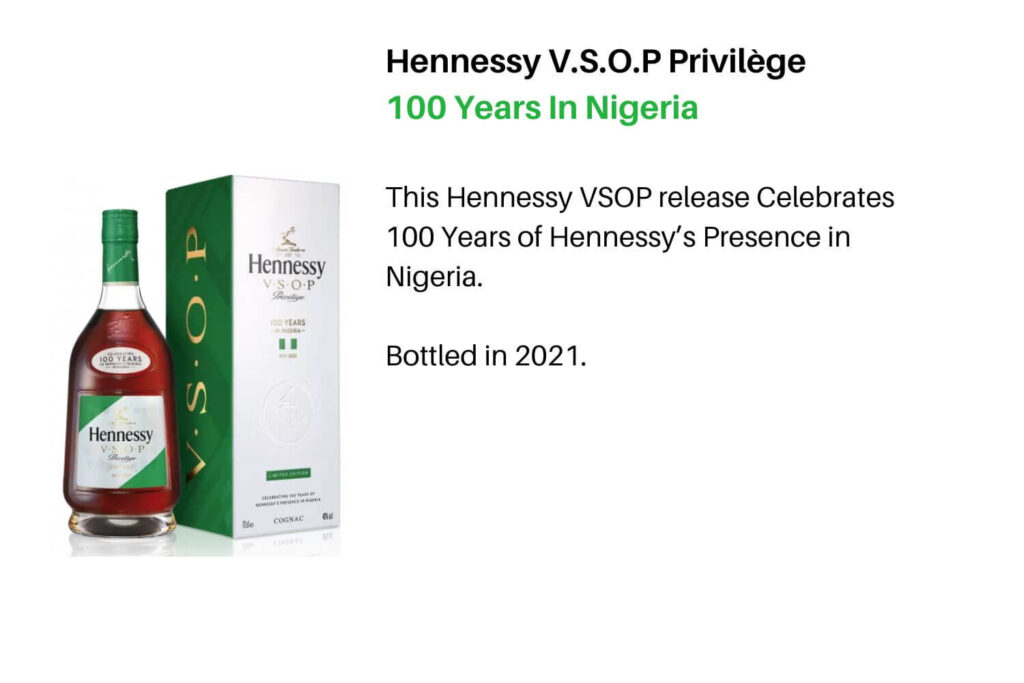Viewport: 1024px width, 683px height.
Task: Select the Hennessy bottle image
Action: (121, 372)
